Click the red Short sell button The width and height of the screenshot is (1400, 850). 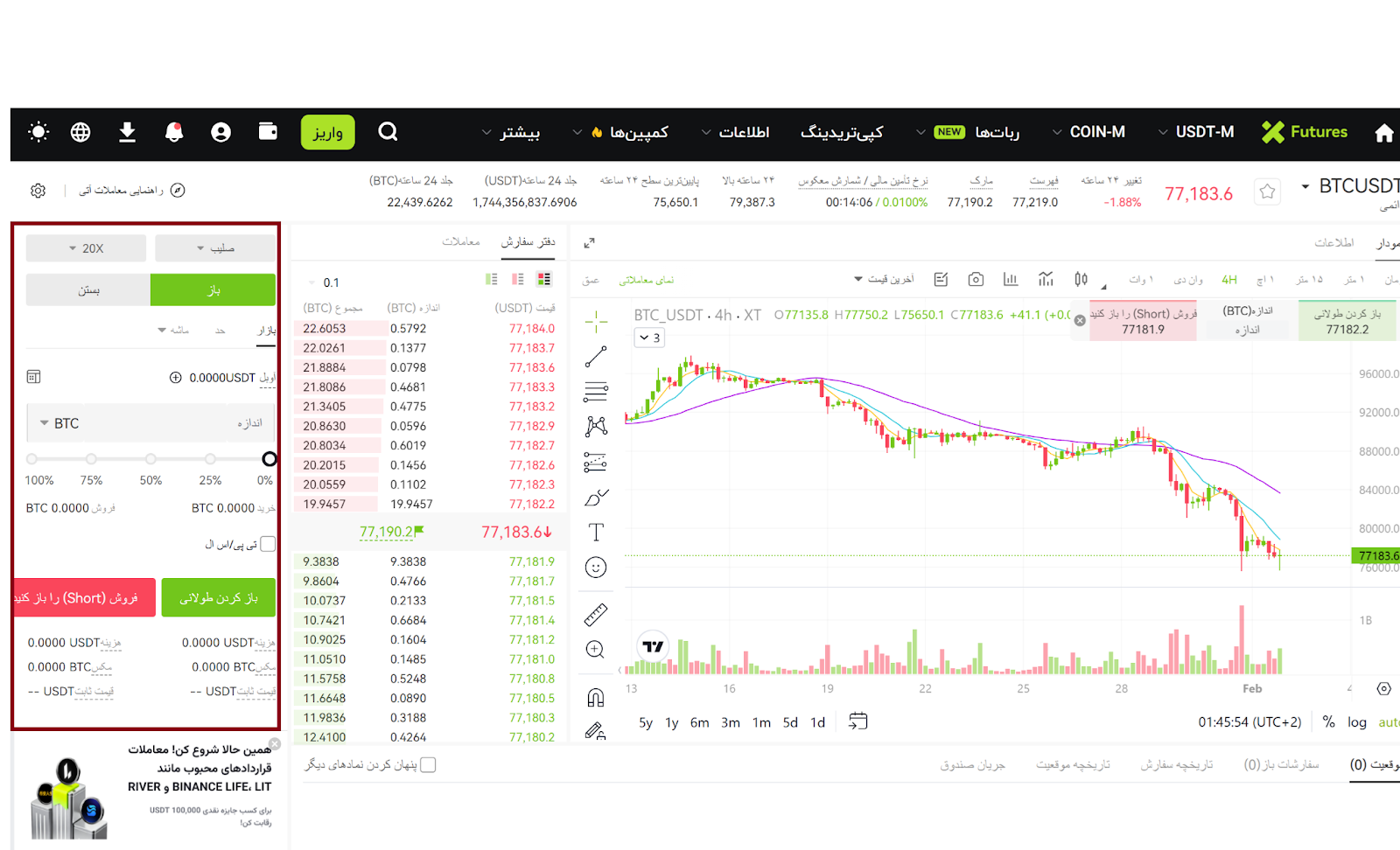[85, 598]
